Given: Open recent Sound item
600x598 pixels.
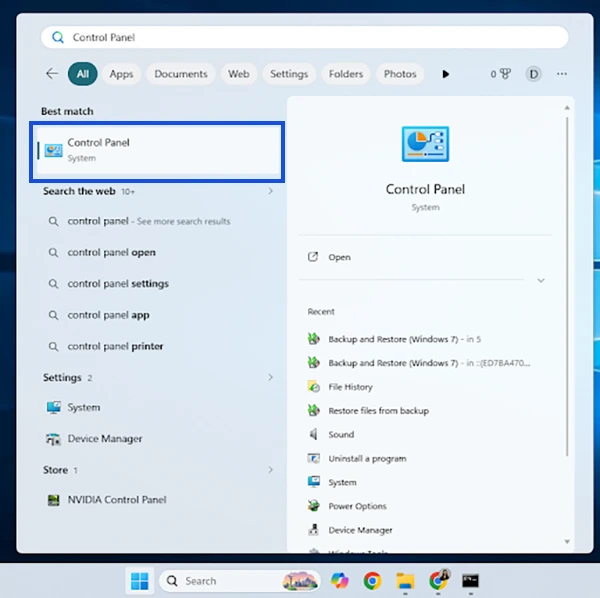Looking at the screenshot, I should pyautogui.click(x=331, y=434).
